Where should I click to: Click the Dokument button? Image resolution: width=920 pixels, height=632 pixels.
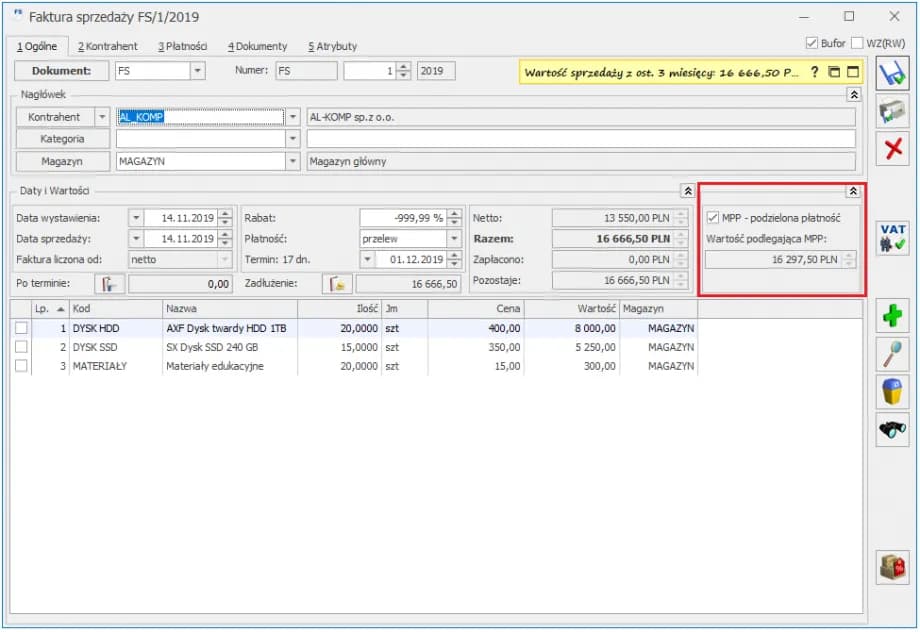tap(62, 71)
